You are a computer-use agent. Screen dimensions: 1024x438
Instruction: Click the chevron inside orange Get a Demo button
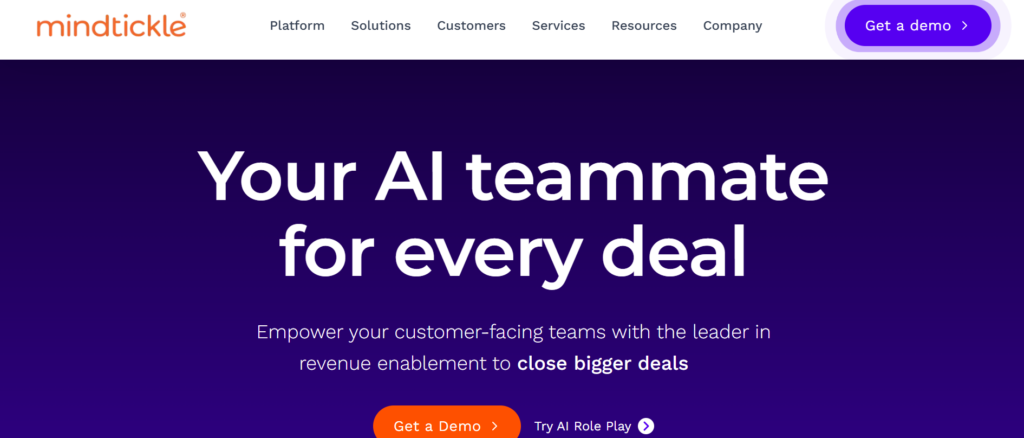[x=494, y=426]
